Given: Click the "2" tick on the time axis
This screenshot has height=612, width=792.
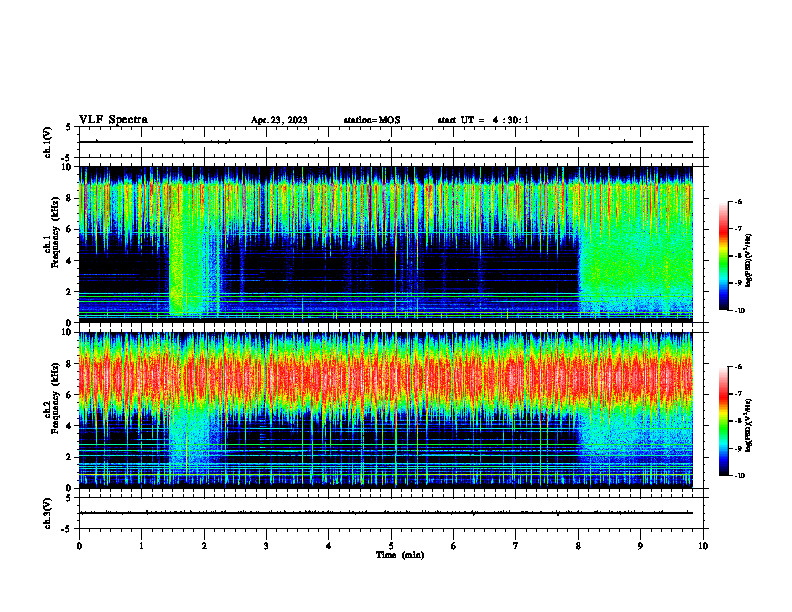Looking at the screenshot, I should 204,546.
